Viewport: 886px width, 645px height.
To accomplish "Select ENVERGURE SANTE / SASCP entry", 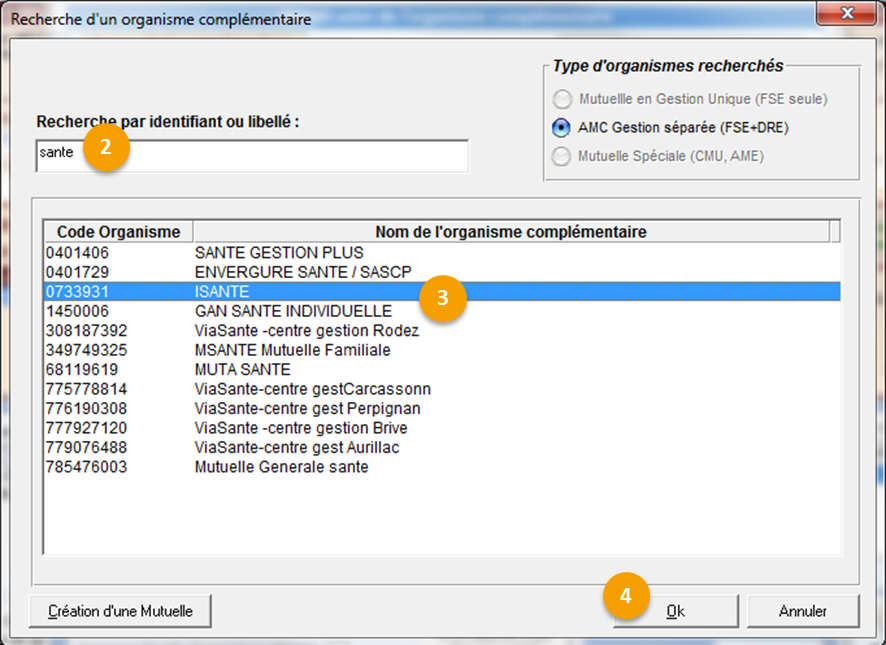I will tap(292, 272).
